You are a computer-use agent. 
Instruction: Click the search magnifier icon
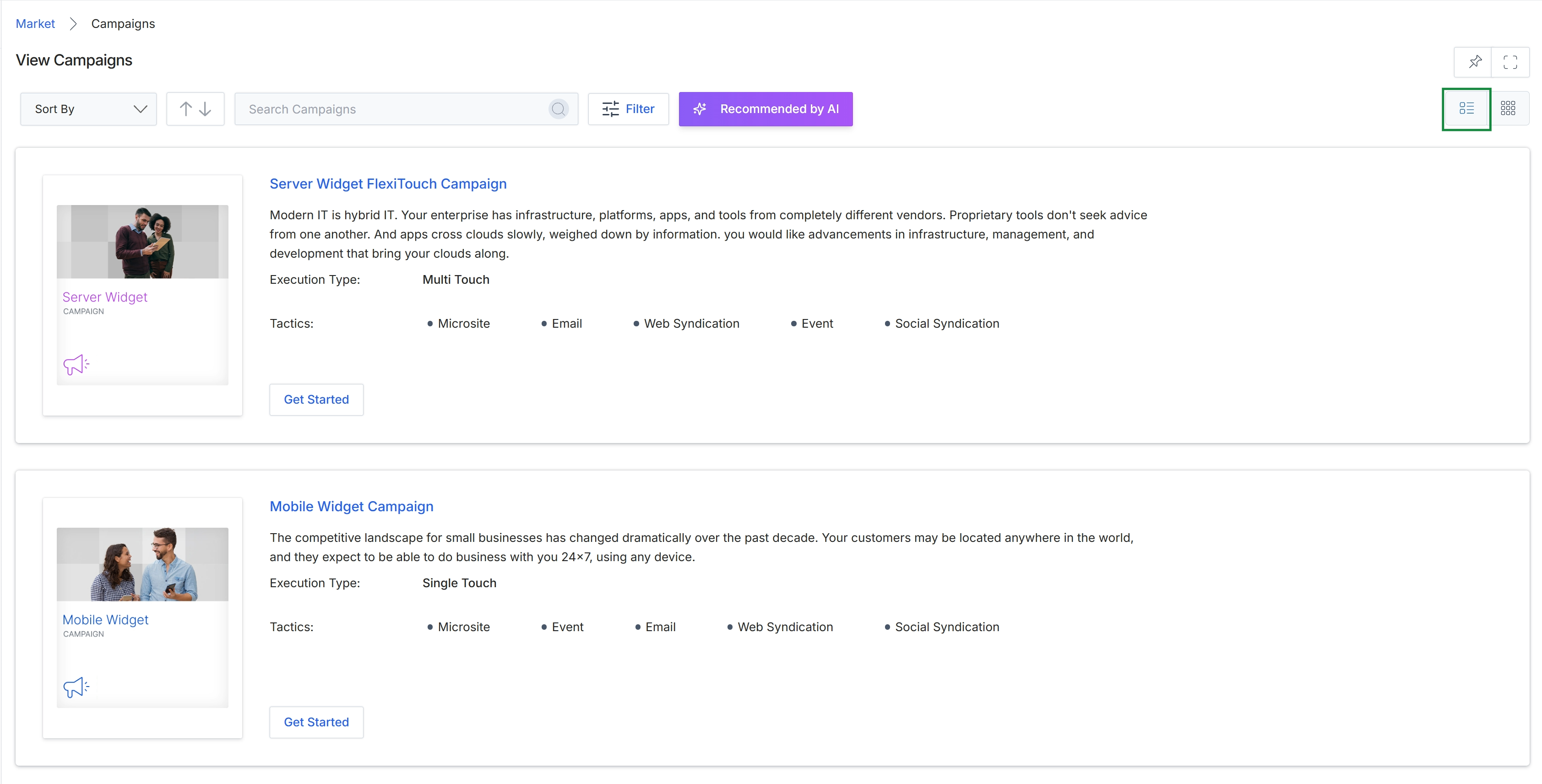click(x=558, y=109)
